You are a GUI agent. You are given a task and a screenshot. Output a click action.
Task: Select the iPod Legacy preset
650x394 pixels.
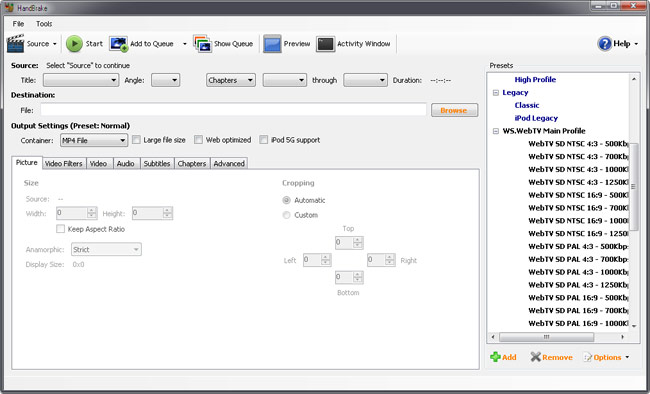[x=536, y=118]
